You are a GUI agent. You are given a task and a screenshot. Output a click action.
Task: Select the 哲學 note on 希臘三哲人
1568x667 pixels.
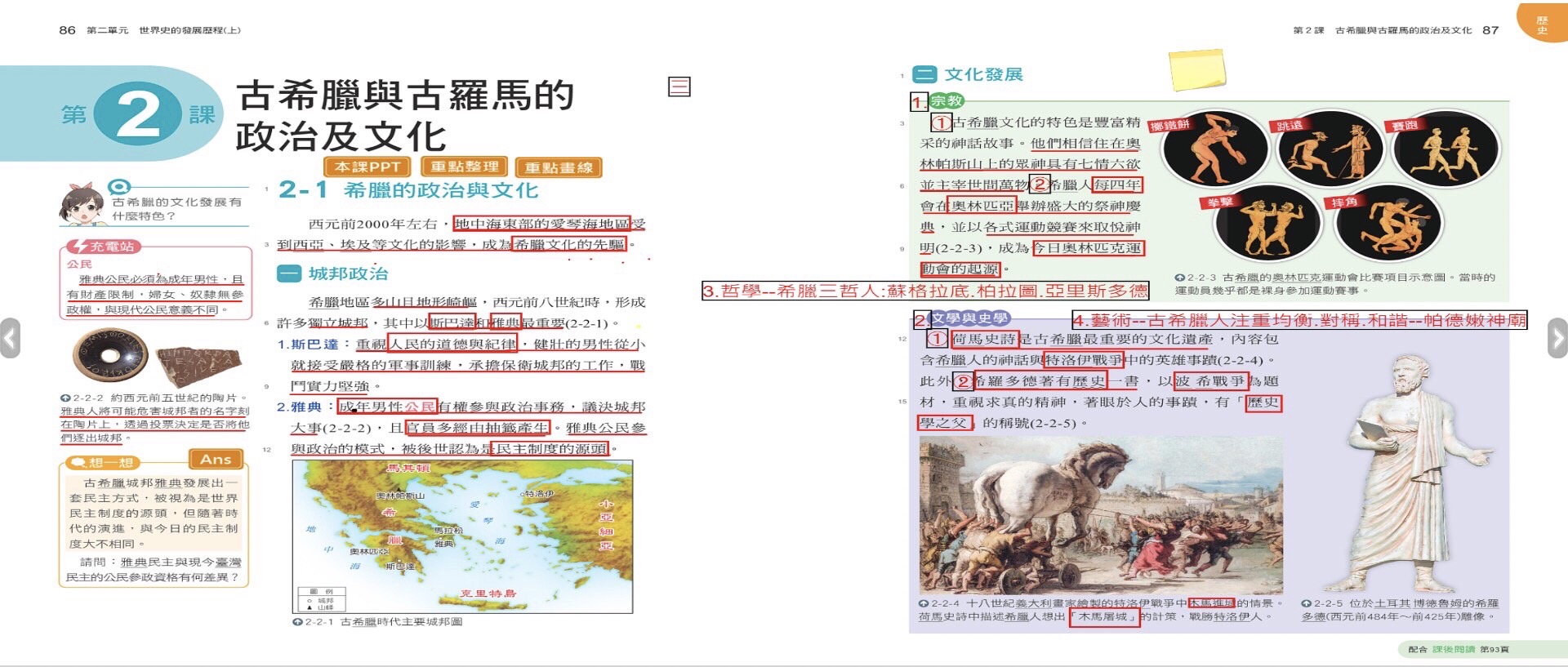tap(926, 291)
